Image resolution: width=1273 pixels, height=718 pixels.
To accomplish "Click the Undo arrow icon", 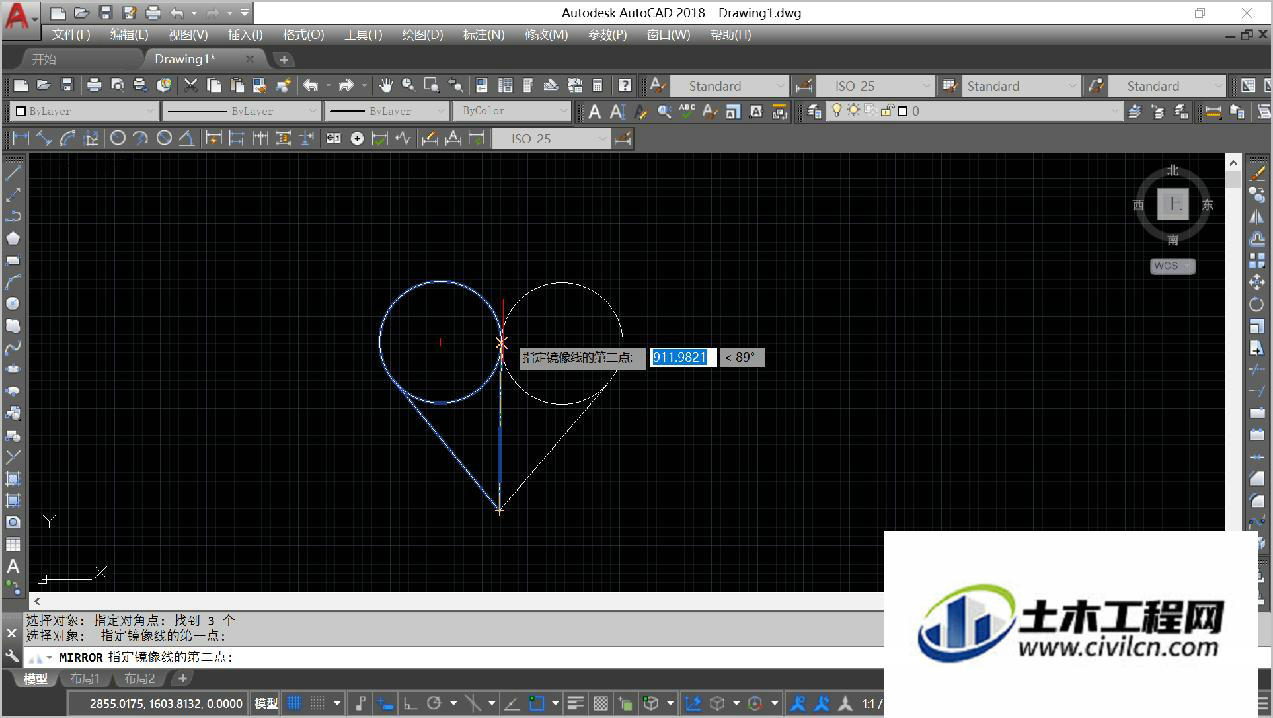I will [x=311, y=86].
